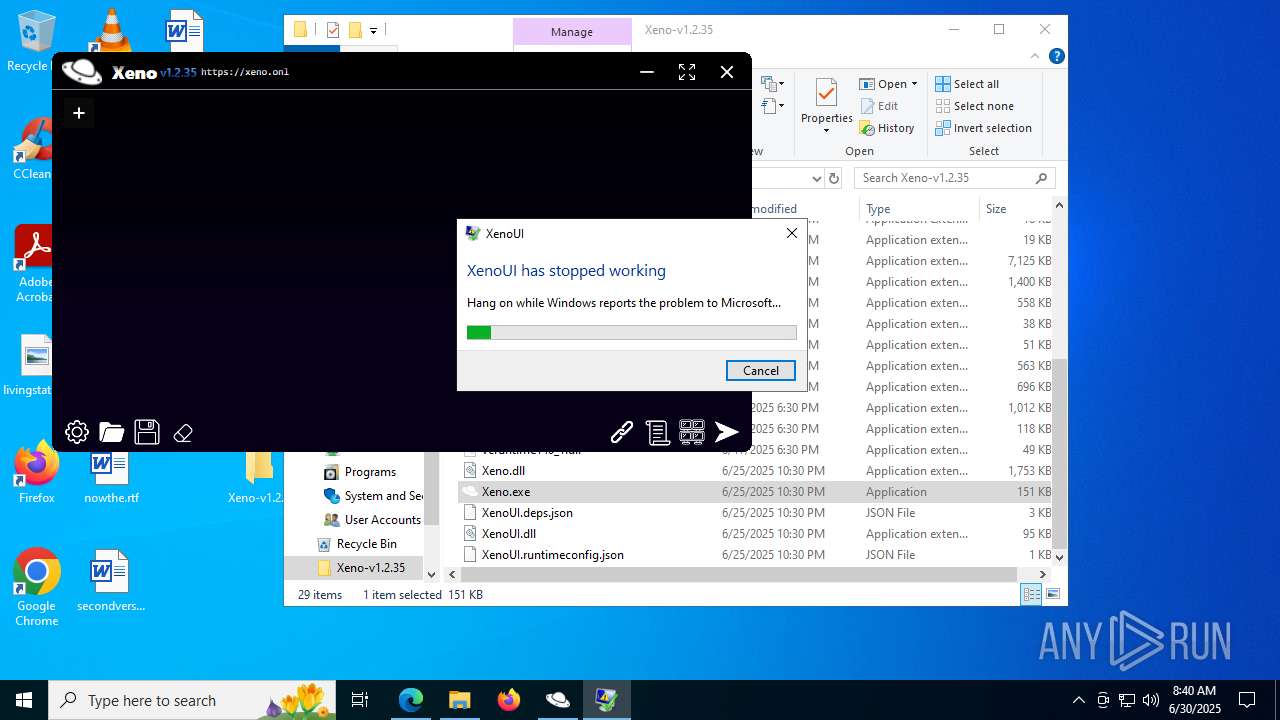Viewport: 1280px width, 720px height.
Task: Cancel the XenoUI error report
Action: [761, 370]
